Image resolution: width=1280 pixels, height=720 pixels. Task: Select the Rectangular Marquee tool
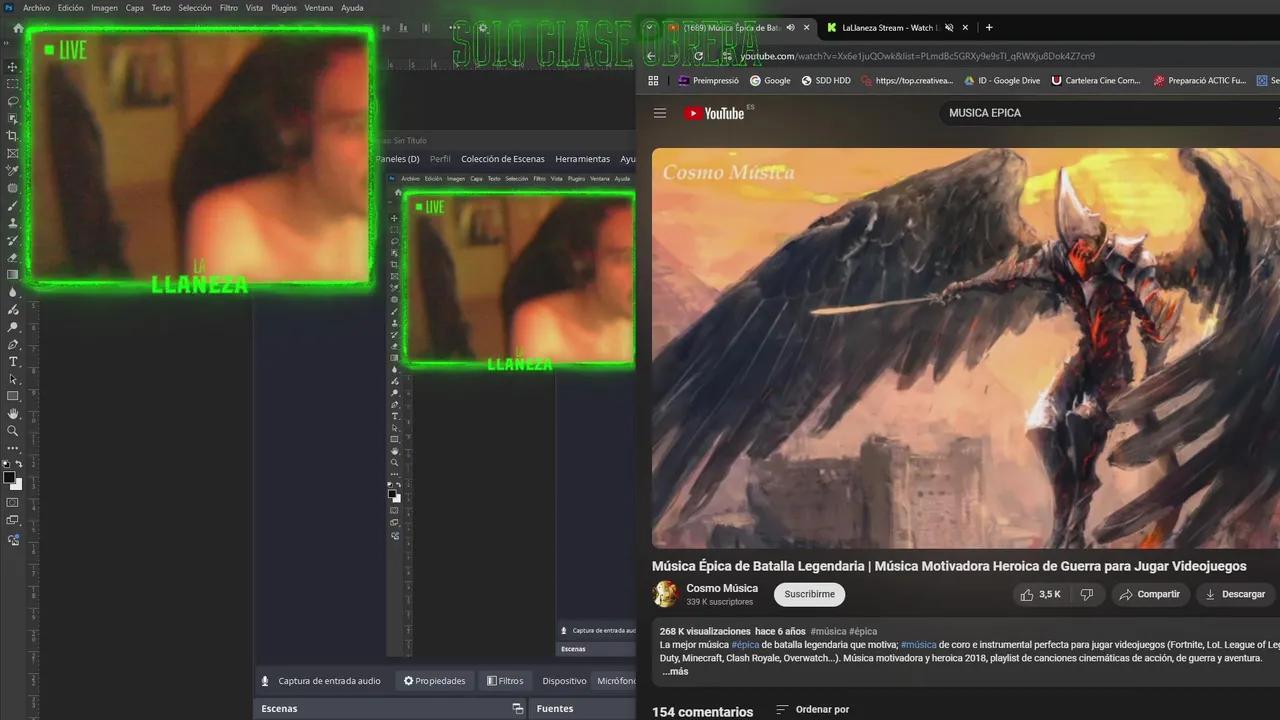pos(13,84)
